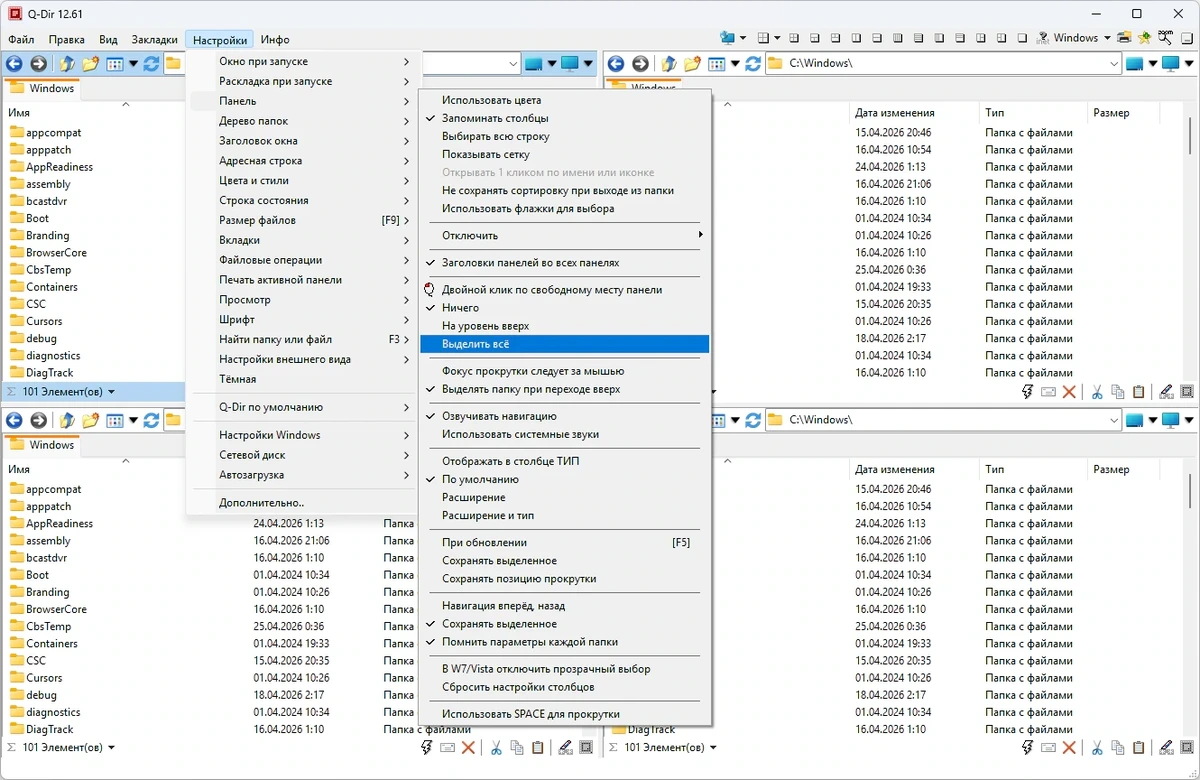Expand Окно при запуске submenu
Screen dimensions: 1200x780
tap(301, 61)
